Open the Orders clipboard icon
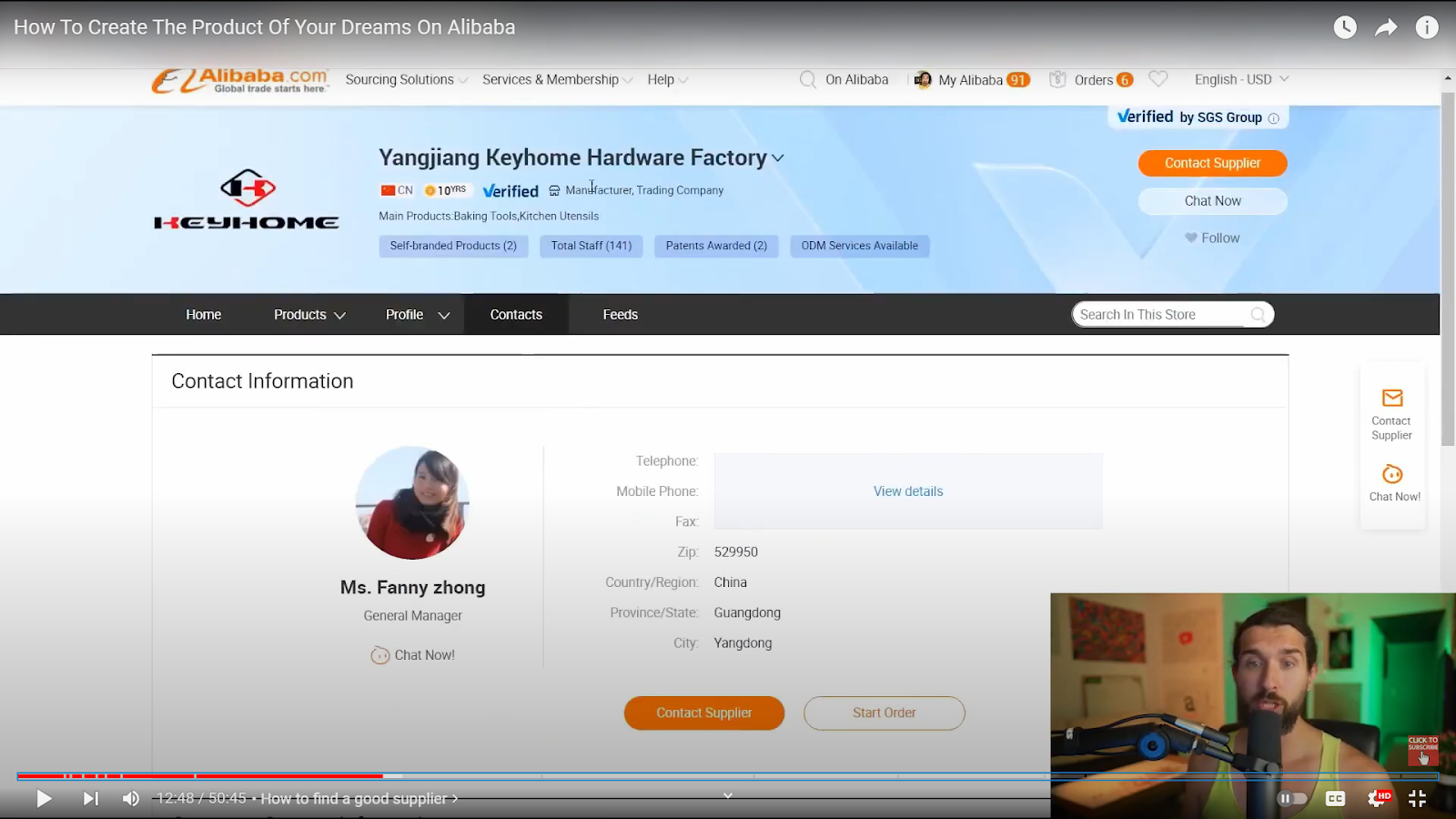Image resolution: width=1456 pixels, height=819 pixels. [x=1057, y=80]
